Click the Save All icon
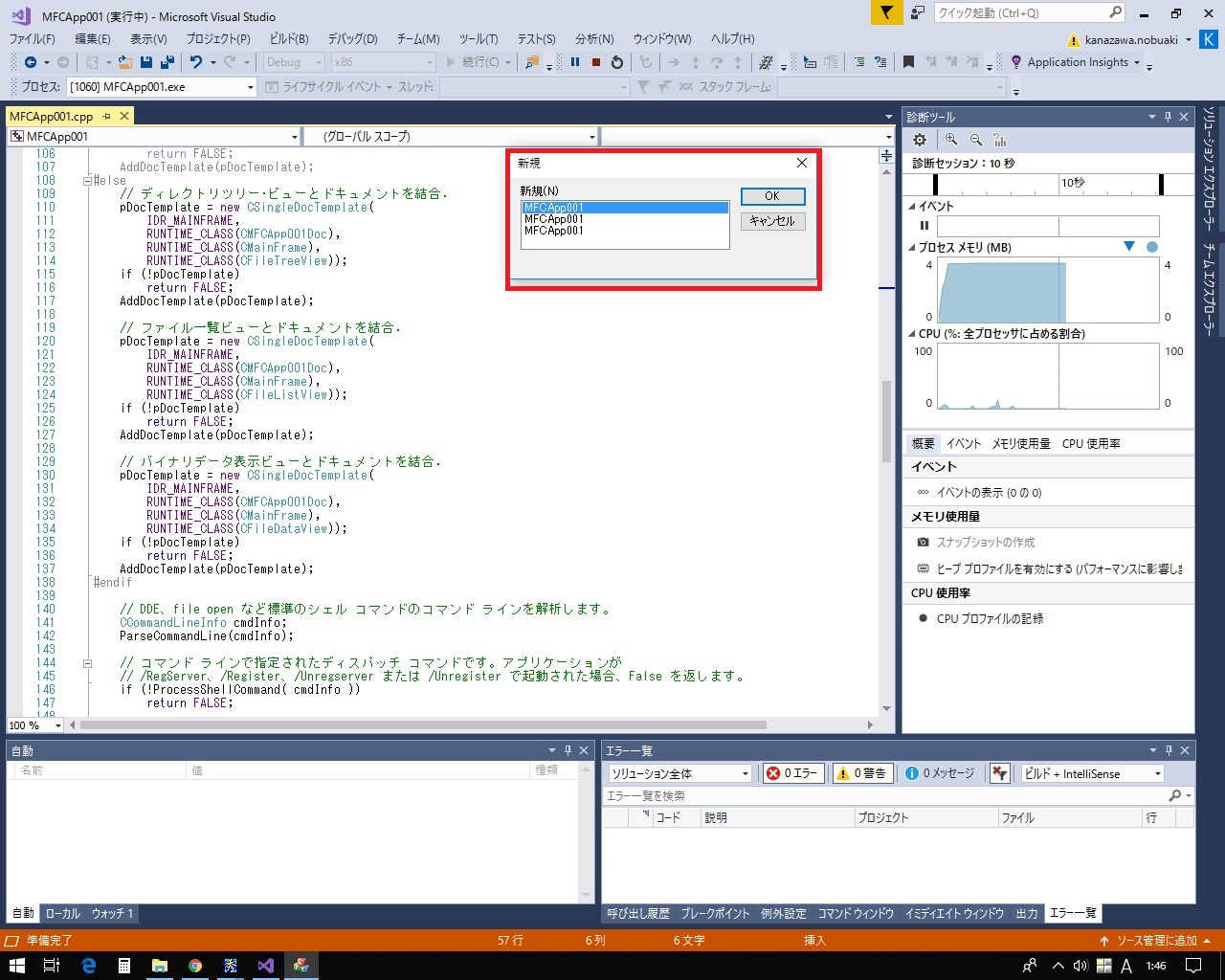 (x=167, y=62)
